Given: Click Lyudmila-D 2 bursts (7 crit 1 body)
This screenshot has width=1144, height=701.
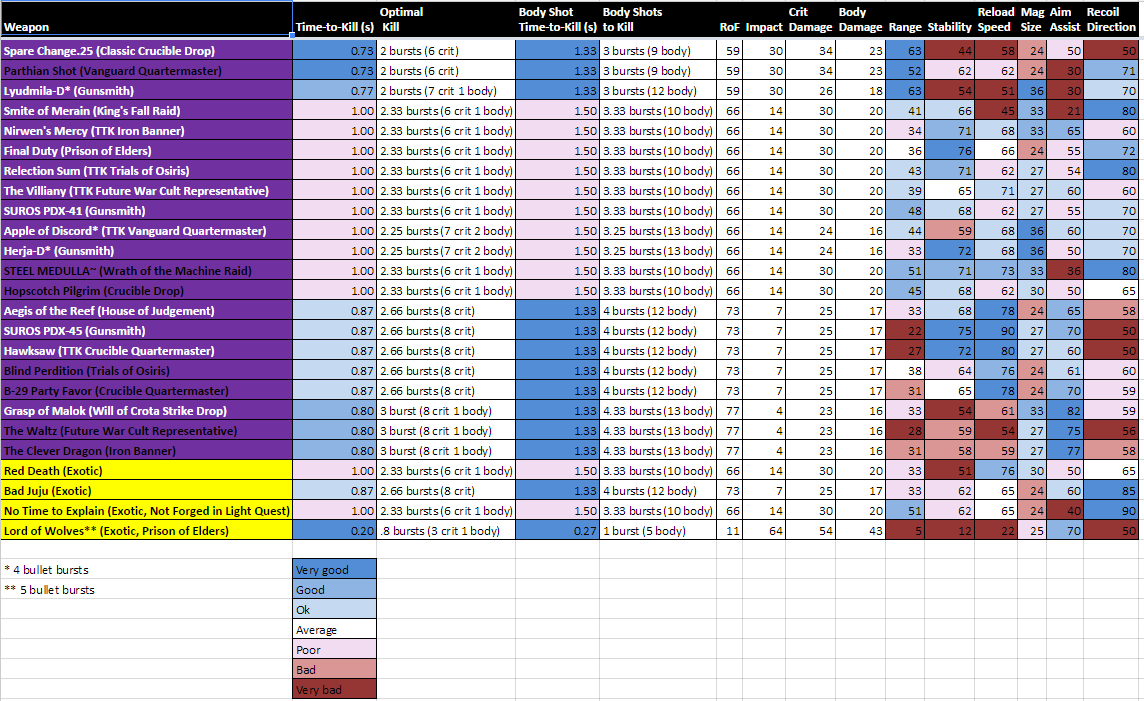Looking at the screenshot, I should coord(446,90).
